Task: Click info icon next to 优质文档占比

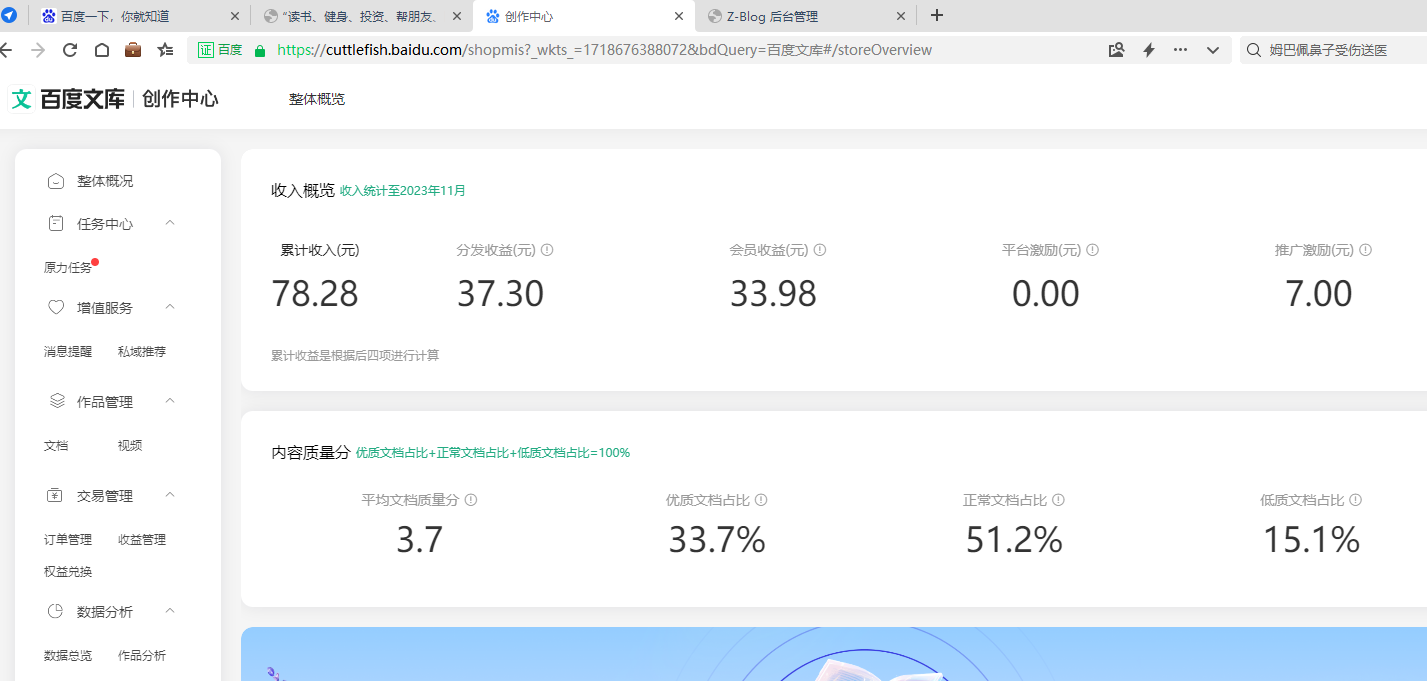Action: click(x=761, y=500)
